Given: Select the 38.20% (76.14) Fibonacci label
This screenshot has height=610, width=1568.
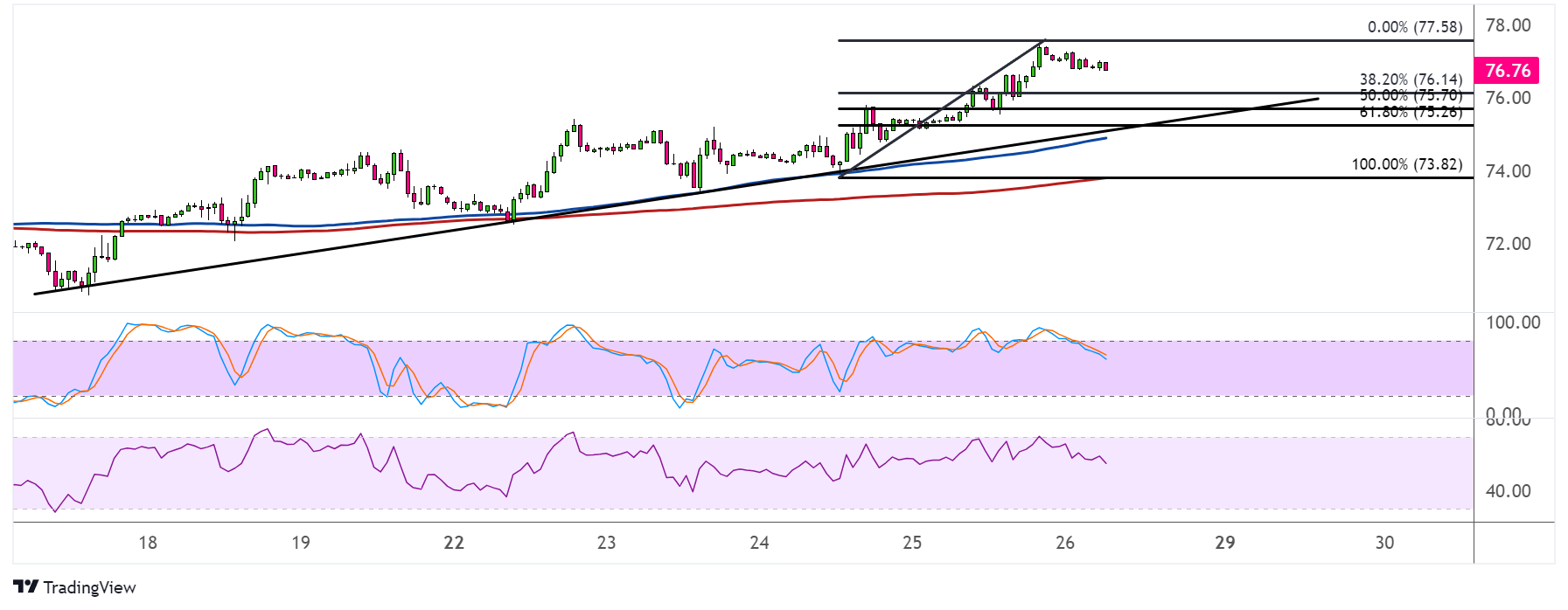Looking at the screenshot, I should (1411, 80).
